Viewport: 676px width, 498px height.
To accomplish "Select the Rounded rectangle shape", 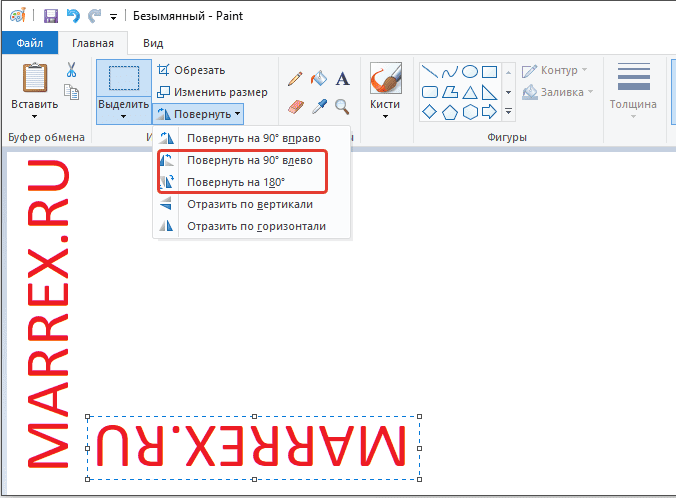I will [430, 92].
